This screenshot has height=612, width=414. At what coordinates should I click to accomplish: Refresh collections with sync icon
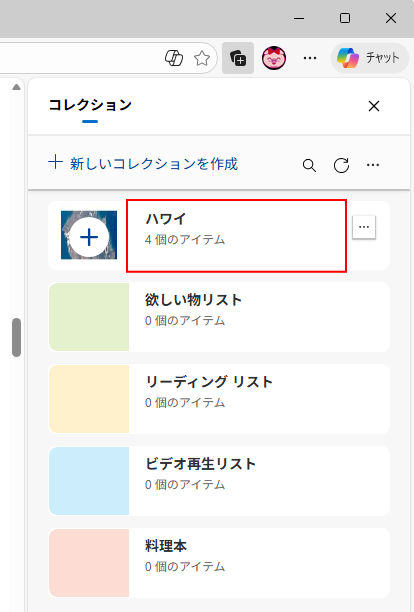(x=341, y=165)
